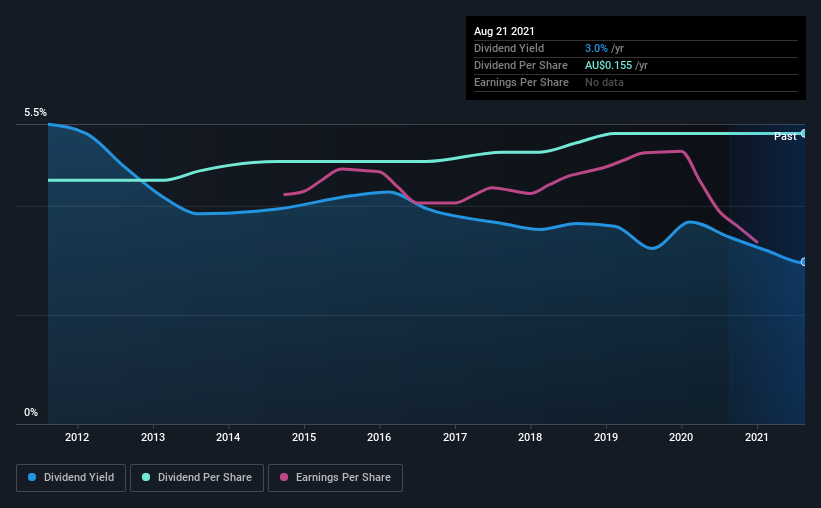Screen dimensions: 821x508
Task: Select the 2012 tick on the x-axis
Action: coord(77,437)
